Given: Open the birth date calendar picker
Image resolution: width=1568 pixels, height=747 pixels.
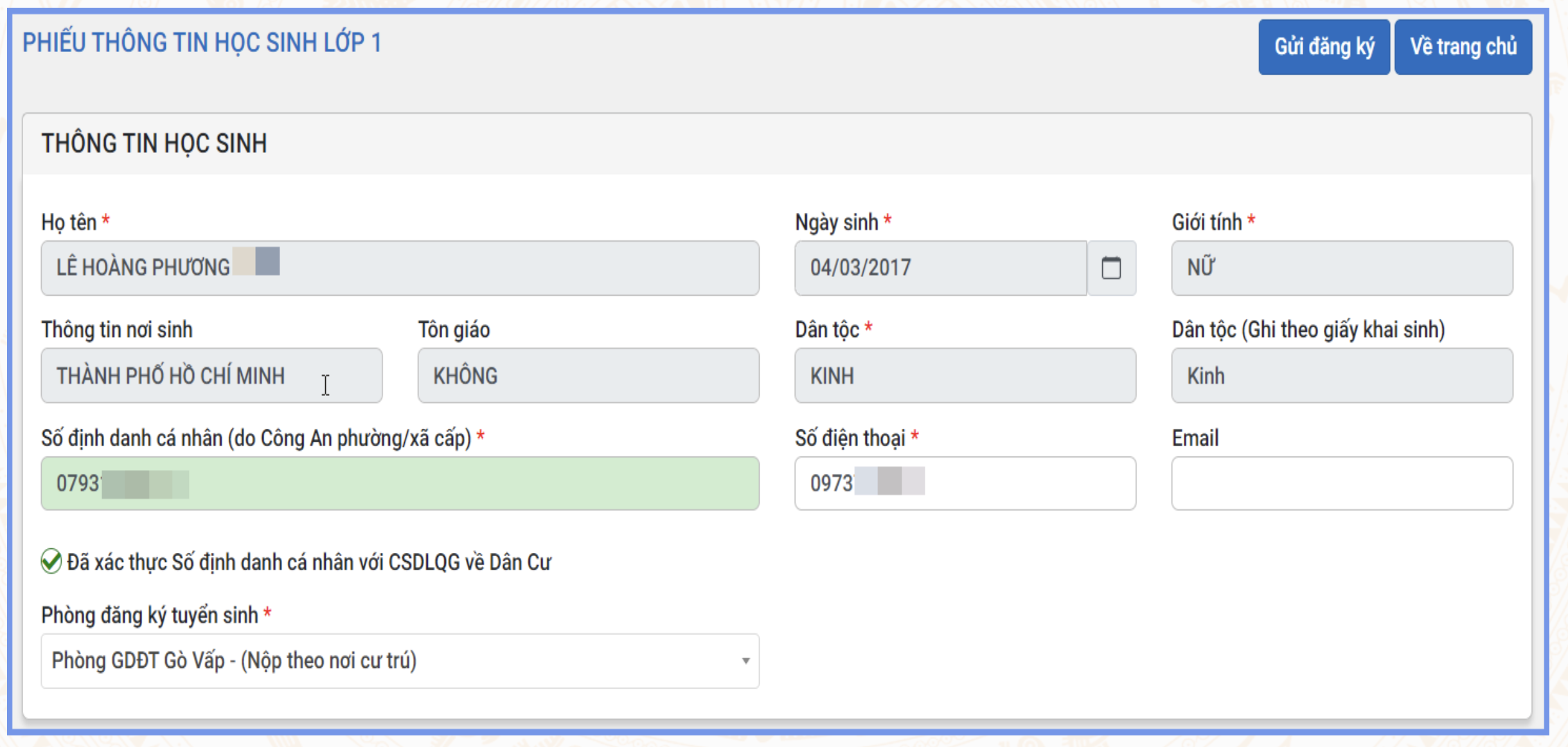Looking at the screenshot, I should [x=1111, y=268].
